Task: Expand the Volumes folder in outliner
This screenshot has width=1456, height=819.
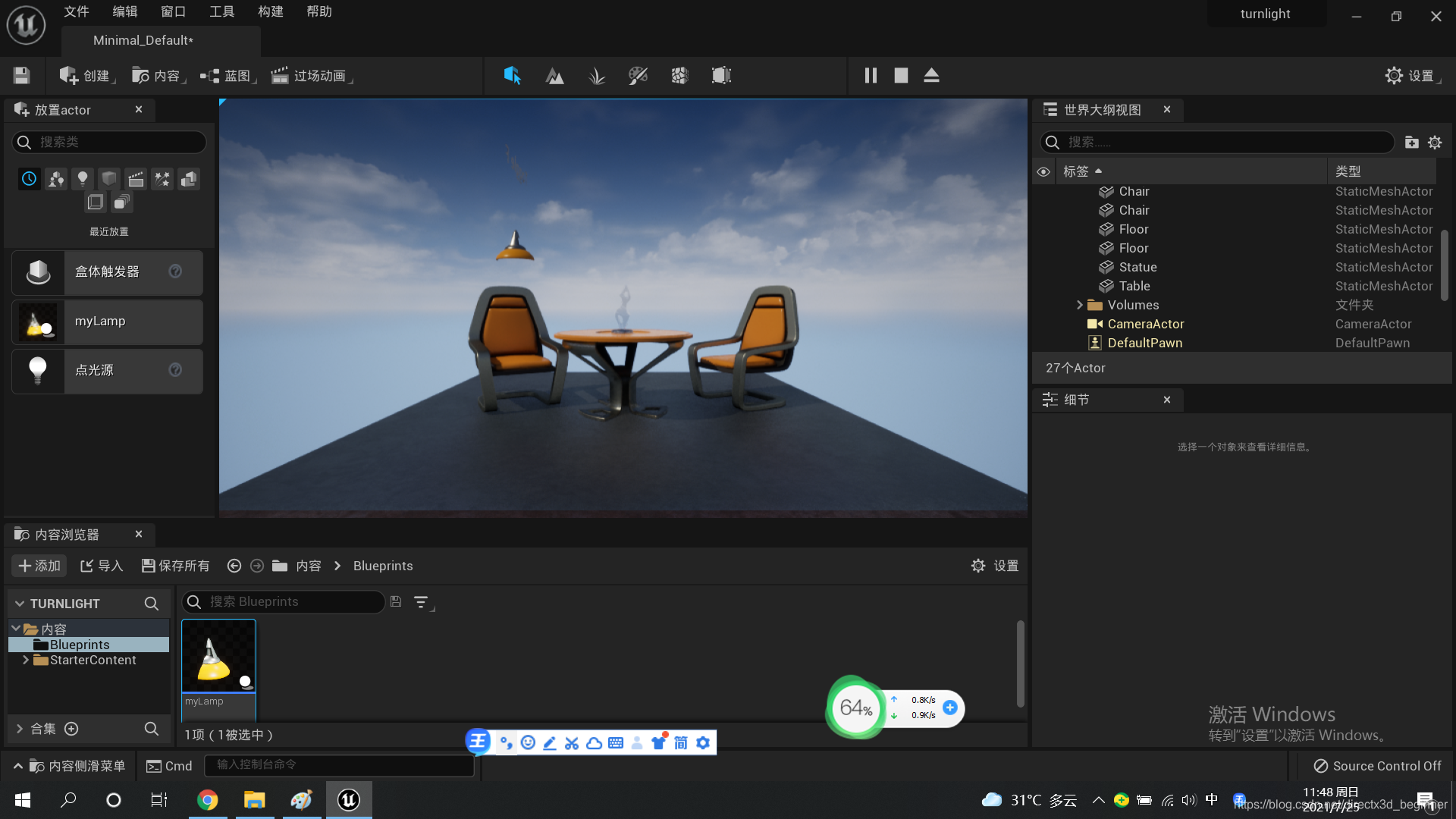Action: pos(1079,305)
